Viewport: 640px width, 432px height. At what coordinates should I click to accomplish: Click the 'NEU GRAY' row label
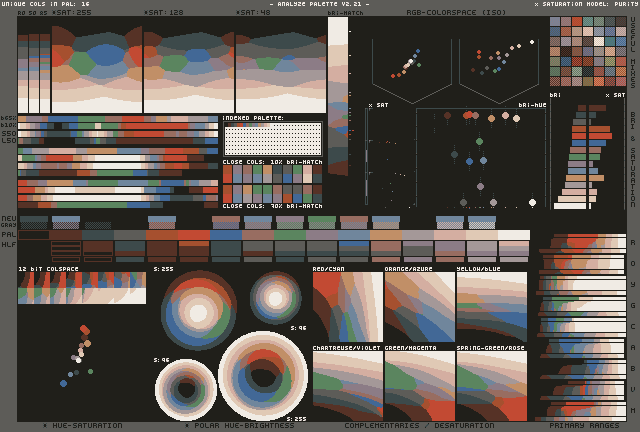point(9,222)
